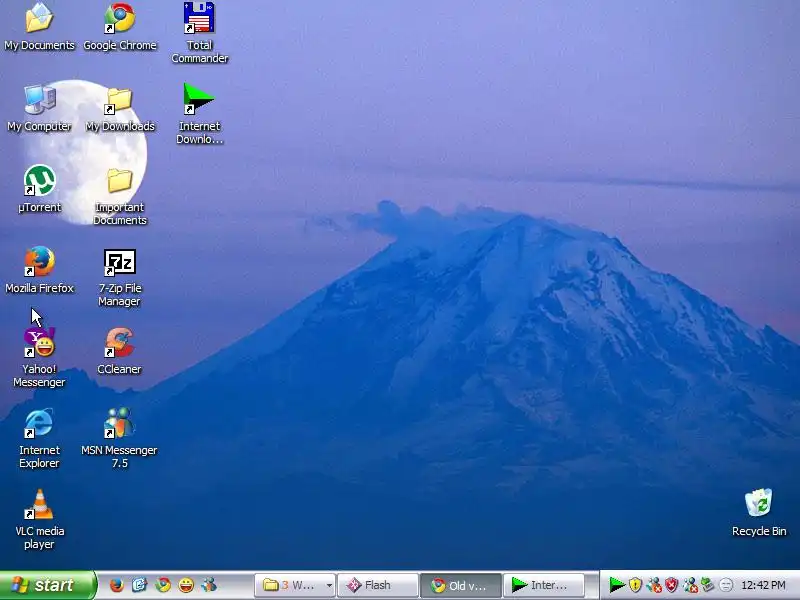Open the red shield tray icon
This screenshot has width=800, height=600.
[x=671, y=585]
